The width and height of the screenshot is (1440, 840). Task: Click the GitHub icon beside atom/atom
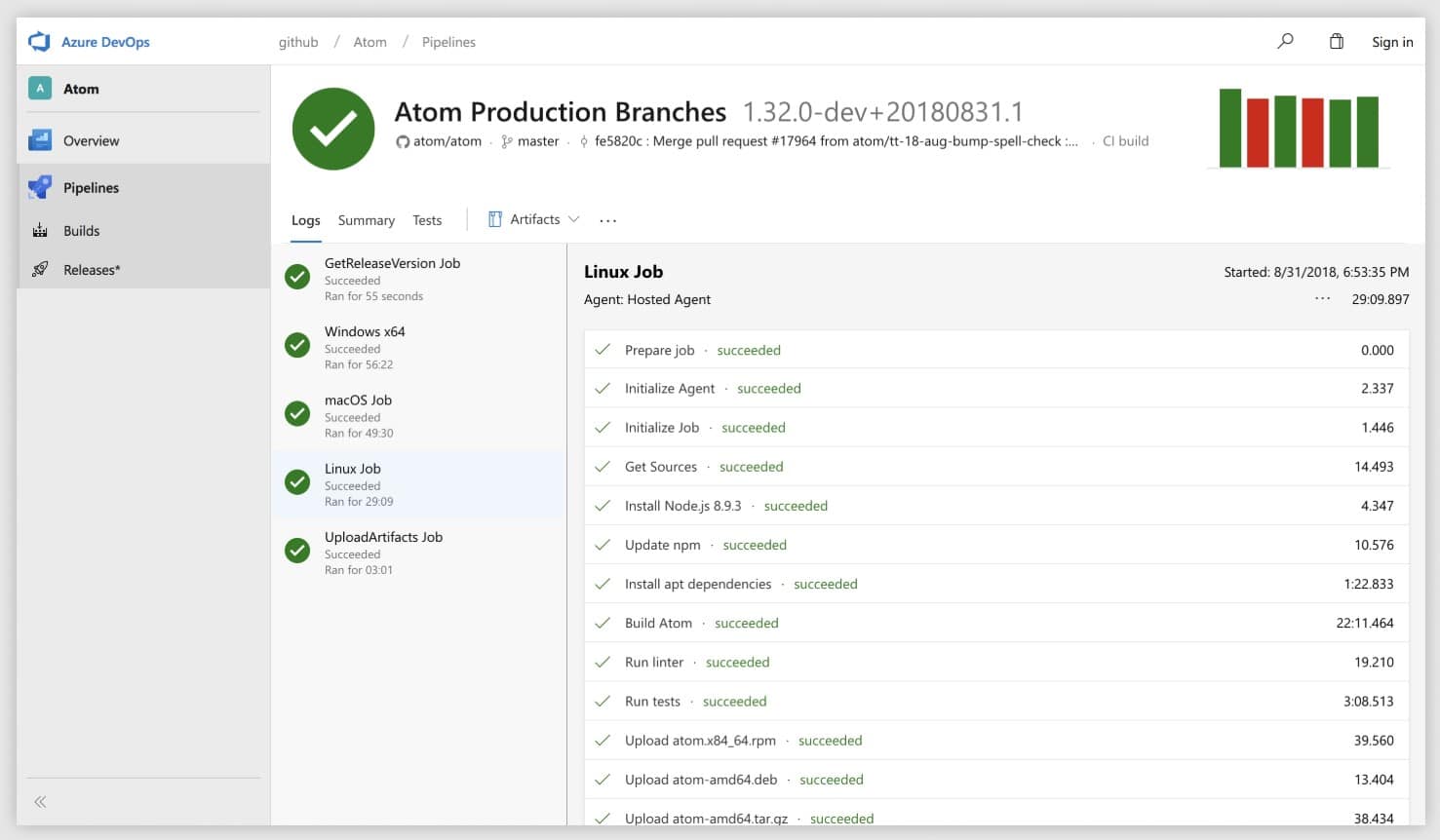[403, 141]
